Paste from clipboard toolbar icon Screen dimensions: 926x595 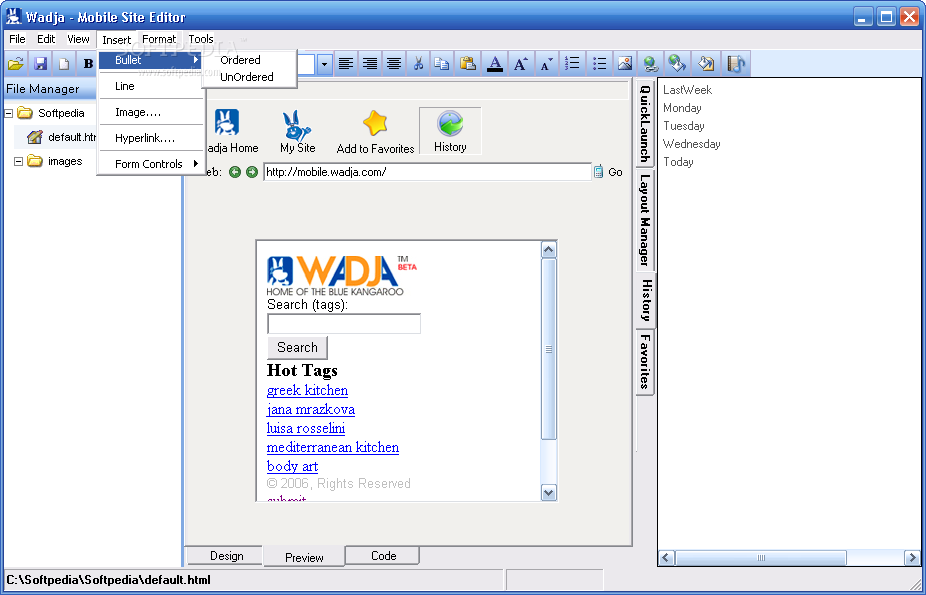coord(468,63)
